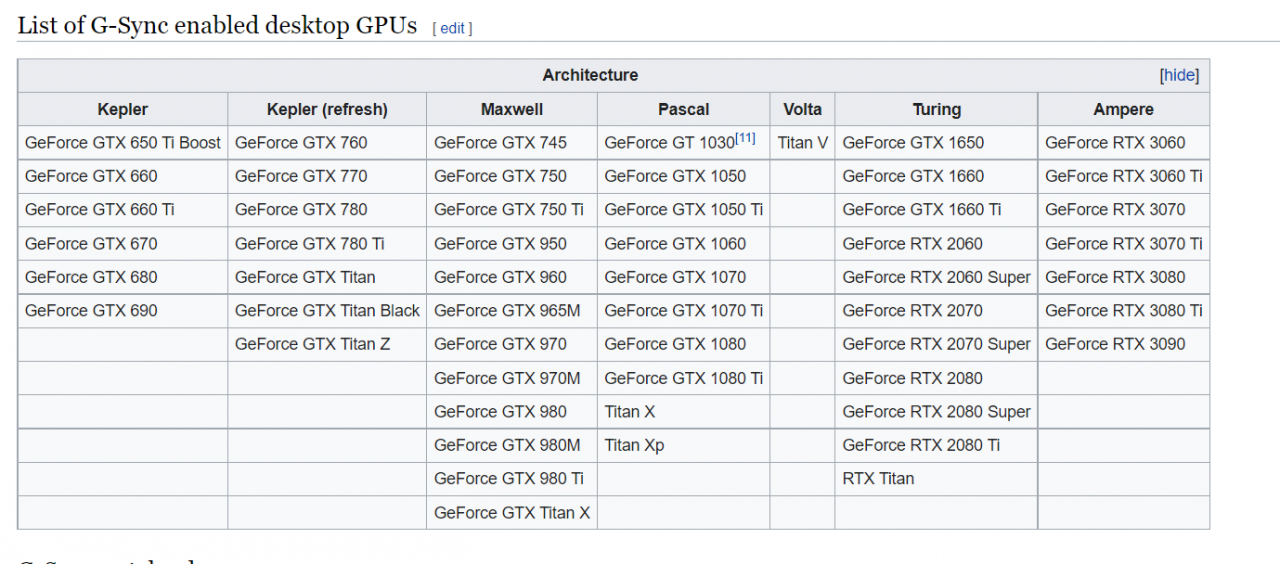The image size is (1280, 564).
Task: Select the GeForce RTX 3070 Ti cell
Action: click(1124, 243)
